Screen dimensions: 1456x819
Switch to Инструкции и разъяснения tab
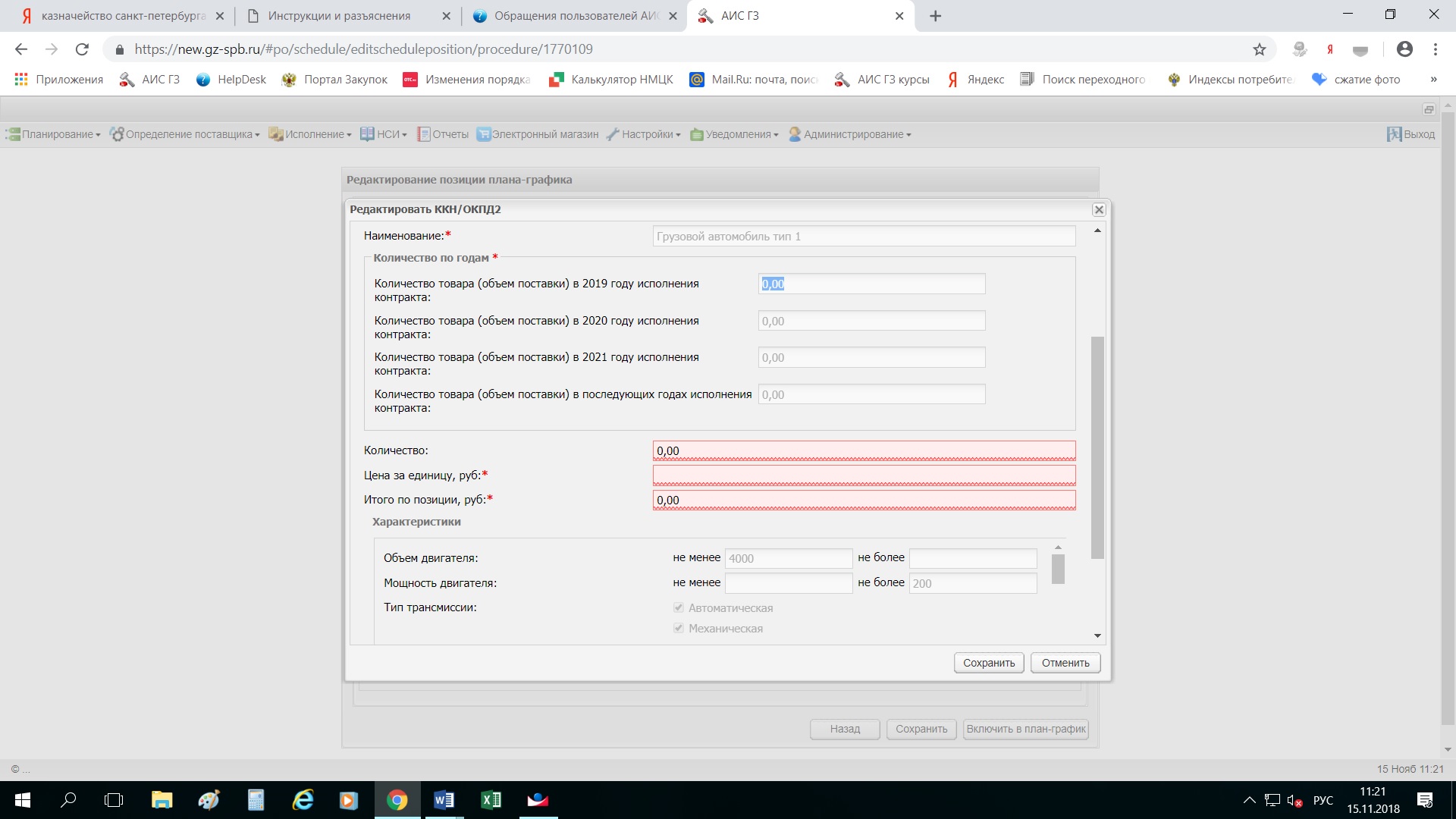click(339, 16)
